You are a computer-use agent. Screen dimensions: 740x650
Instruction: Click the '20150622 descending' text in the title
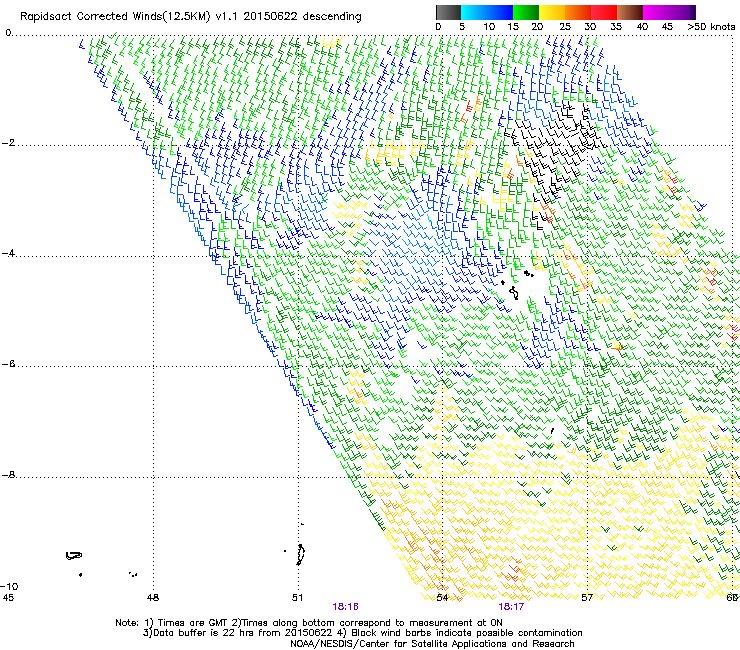[x=302, y=17]
